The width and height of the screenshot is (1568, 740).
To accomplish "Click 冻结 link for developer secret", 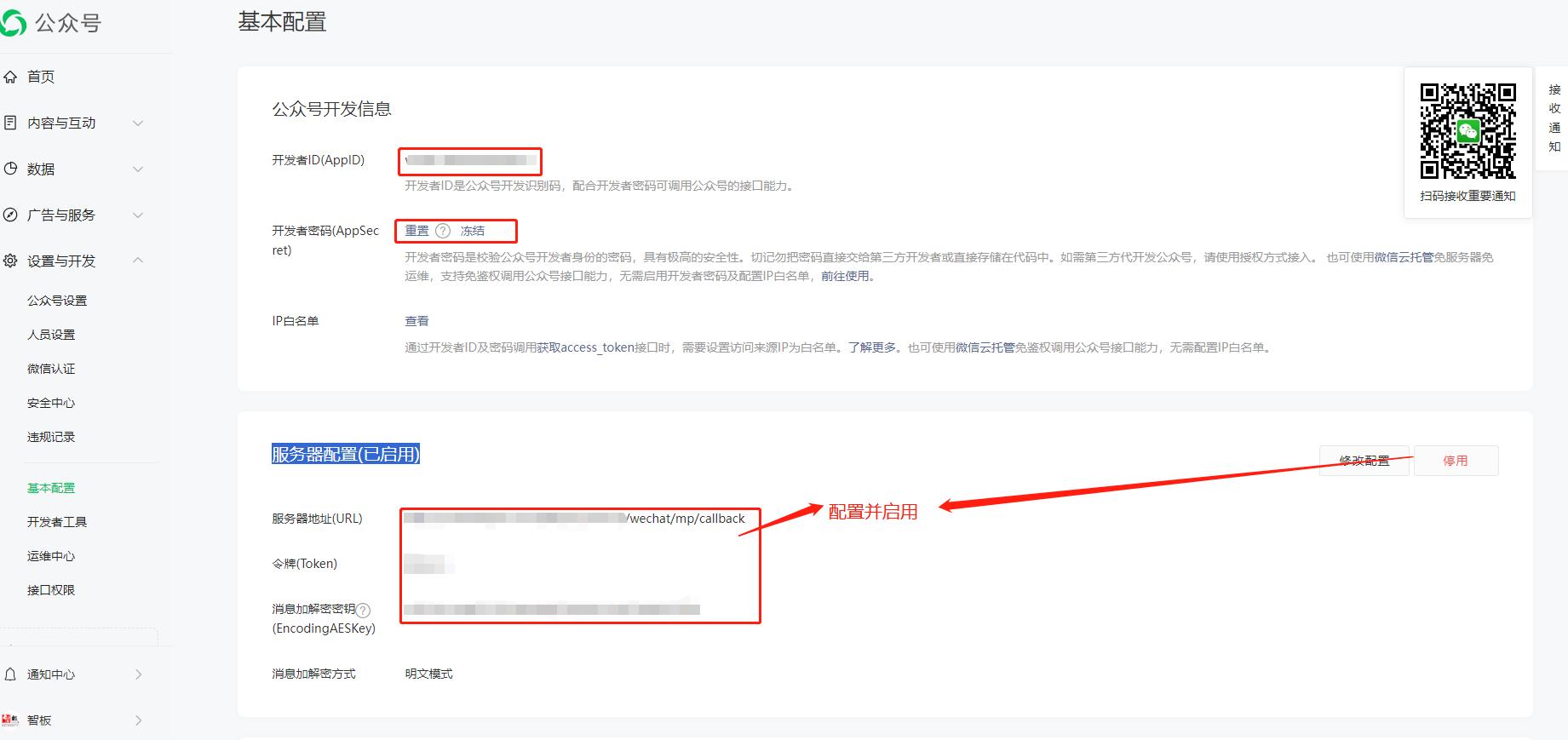I will pyautogui.click(x=473, y=231).
